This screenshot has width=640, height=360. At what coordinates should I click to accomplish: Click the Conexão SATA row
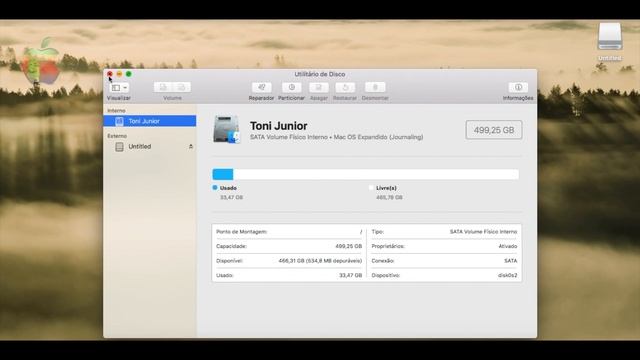444,260
